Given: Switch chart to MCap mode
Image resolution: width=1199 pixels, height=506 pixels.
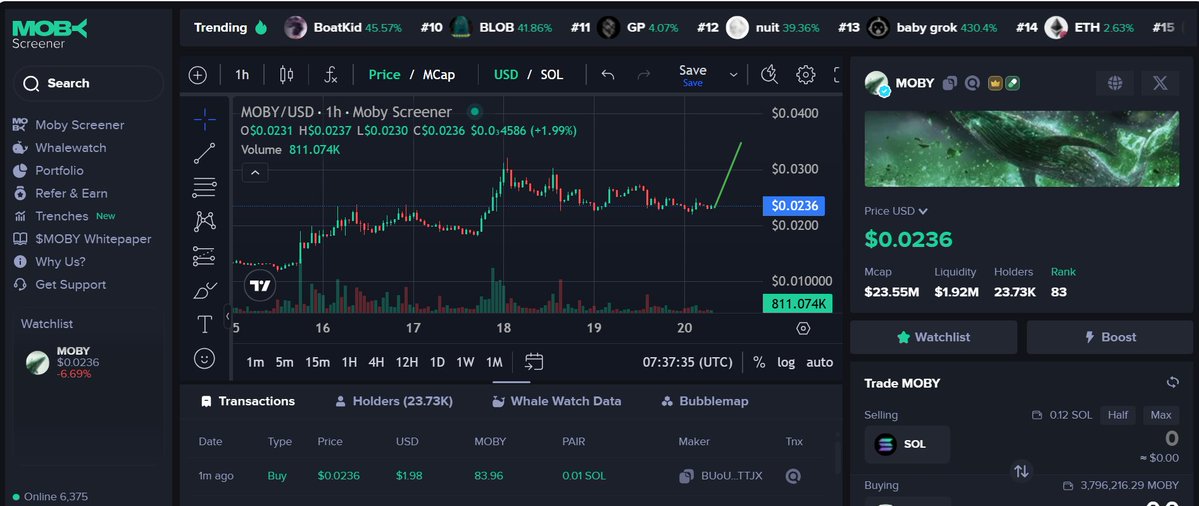Looking at the screenshot, I should tap(439, 75).
